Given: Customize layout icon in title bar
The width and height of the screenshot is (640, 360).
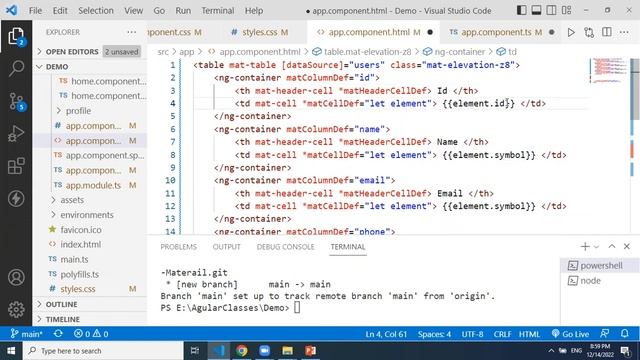Looking at the screenshot, I should [x=567, y=10].
